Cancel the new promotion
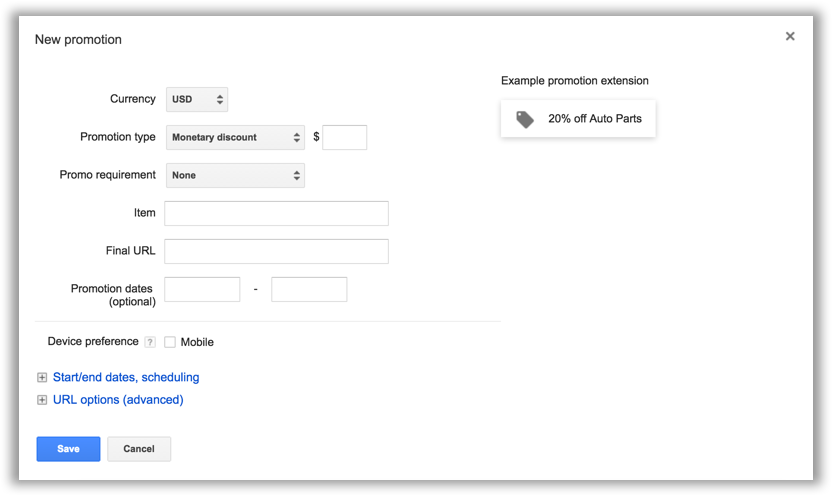 139,449
